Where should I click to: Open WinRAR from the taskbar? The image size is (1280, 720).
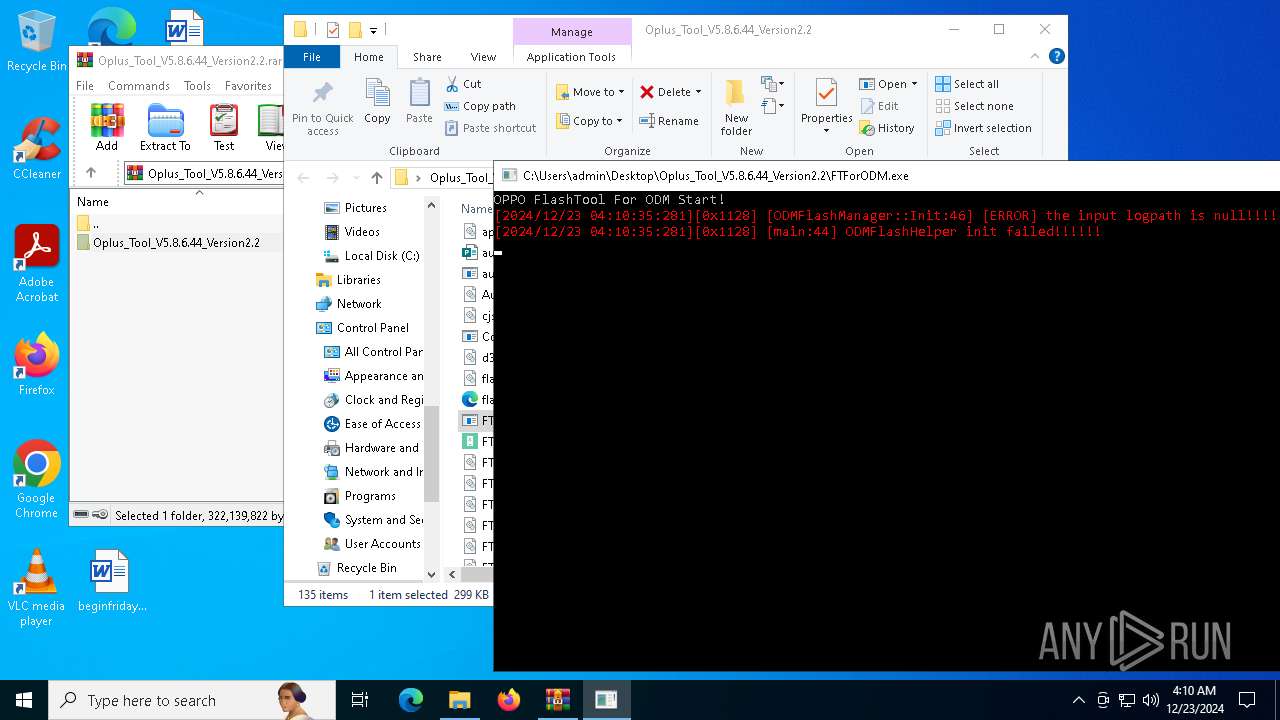(557, 700)
